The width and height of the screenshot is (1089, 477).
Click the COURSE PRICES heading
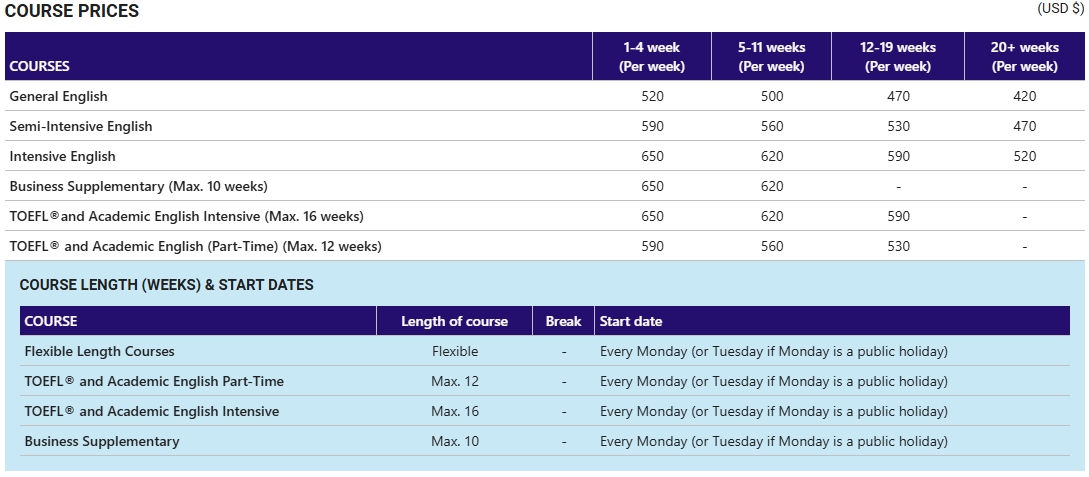pyautogui.click(x=72, y=12)
